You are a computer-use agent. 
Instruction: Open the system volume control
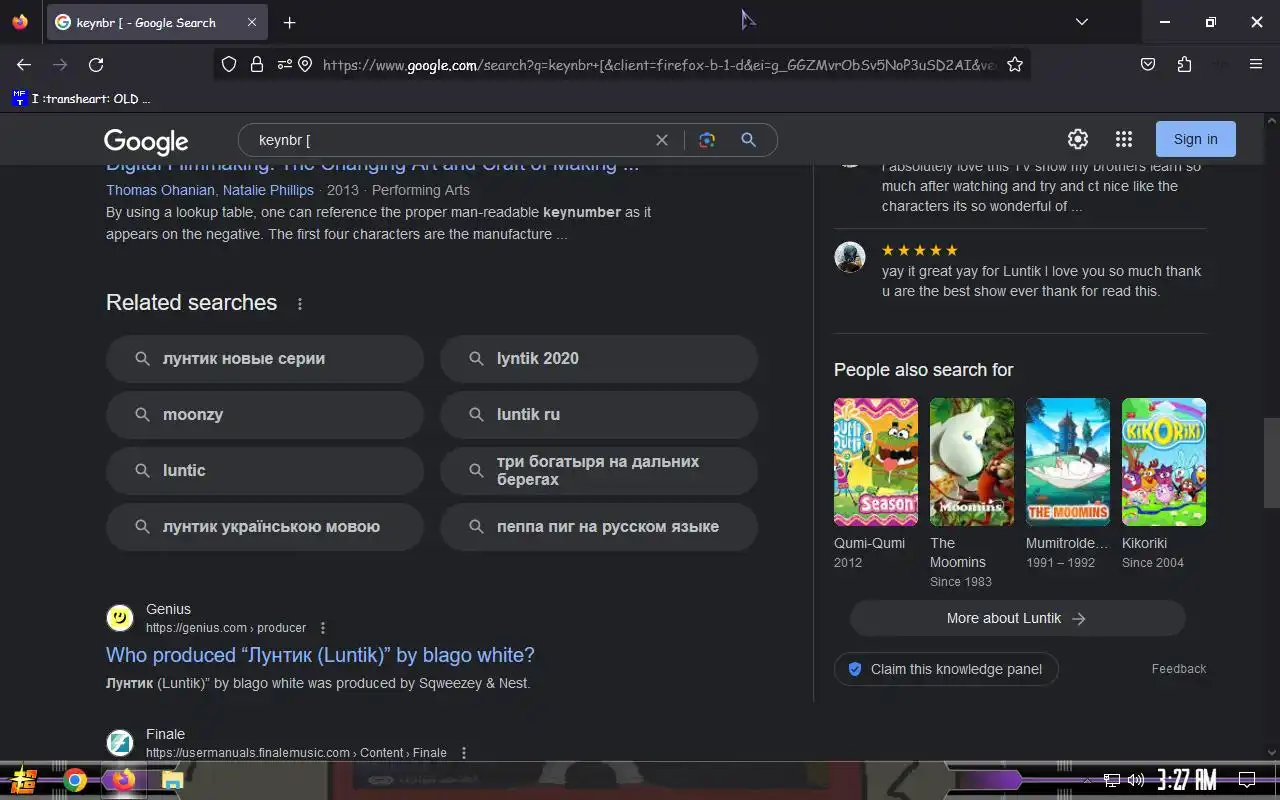[x=1135, y=780]
